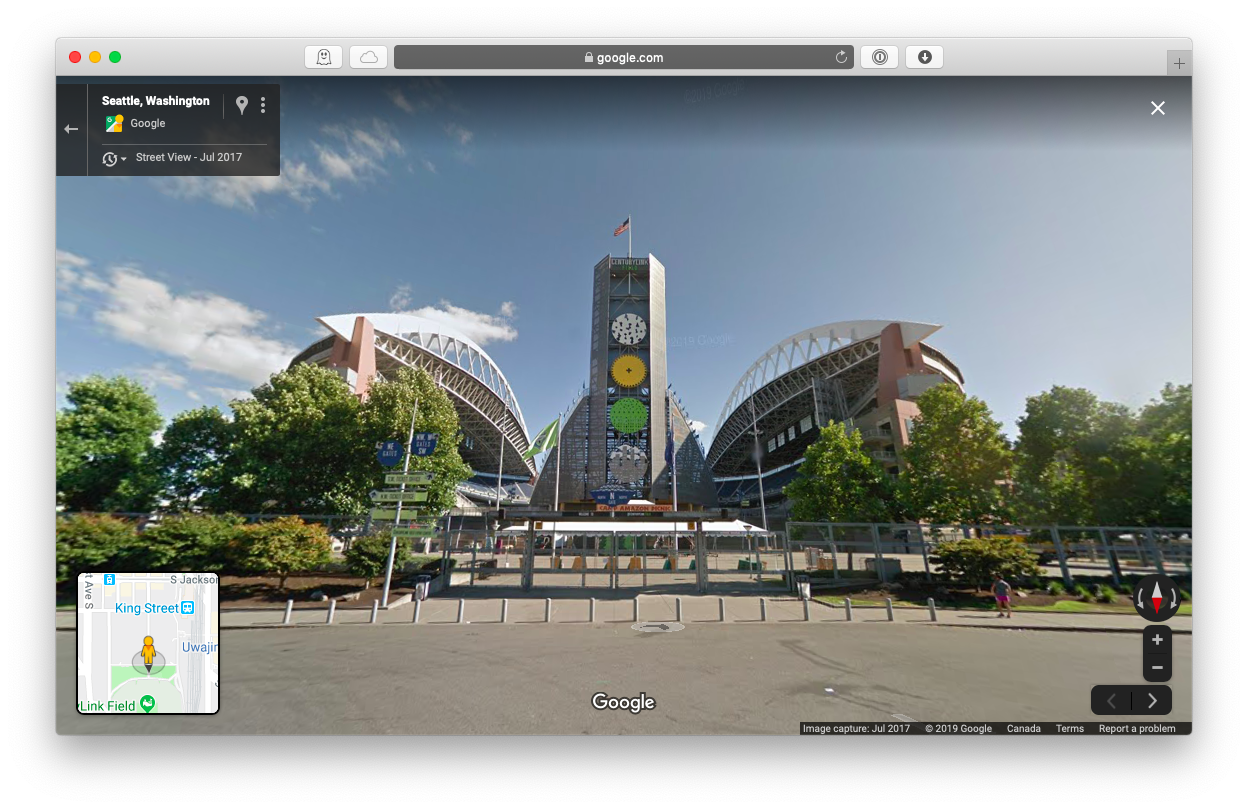Click the compass to reset north
This screenshot has width=1248, height=809.
[x=1157, y=598]
